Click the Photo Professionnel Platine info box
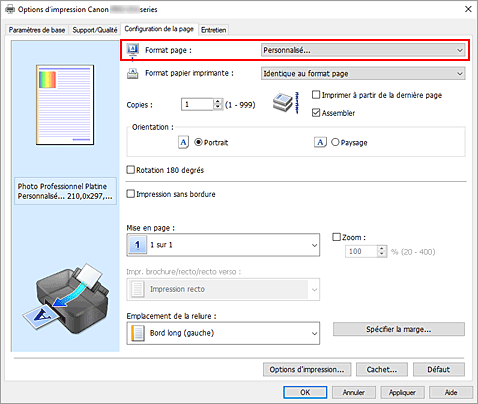 tap(65, 191)
